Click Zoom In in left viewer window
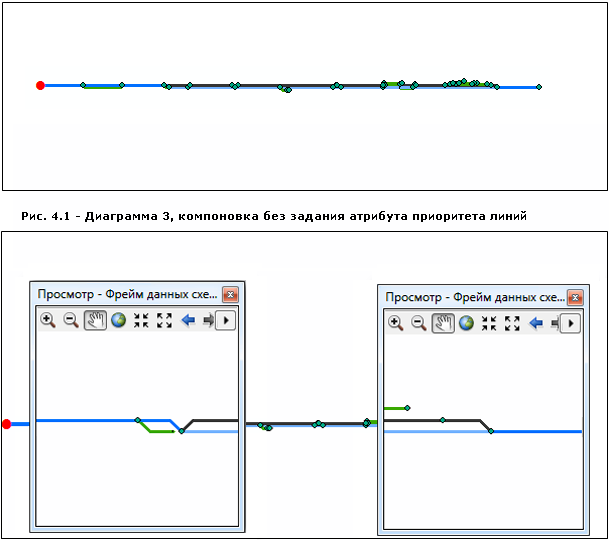Viewport: 609px width, 540px height. [47, 321]
